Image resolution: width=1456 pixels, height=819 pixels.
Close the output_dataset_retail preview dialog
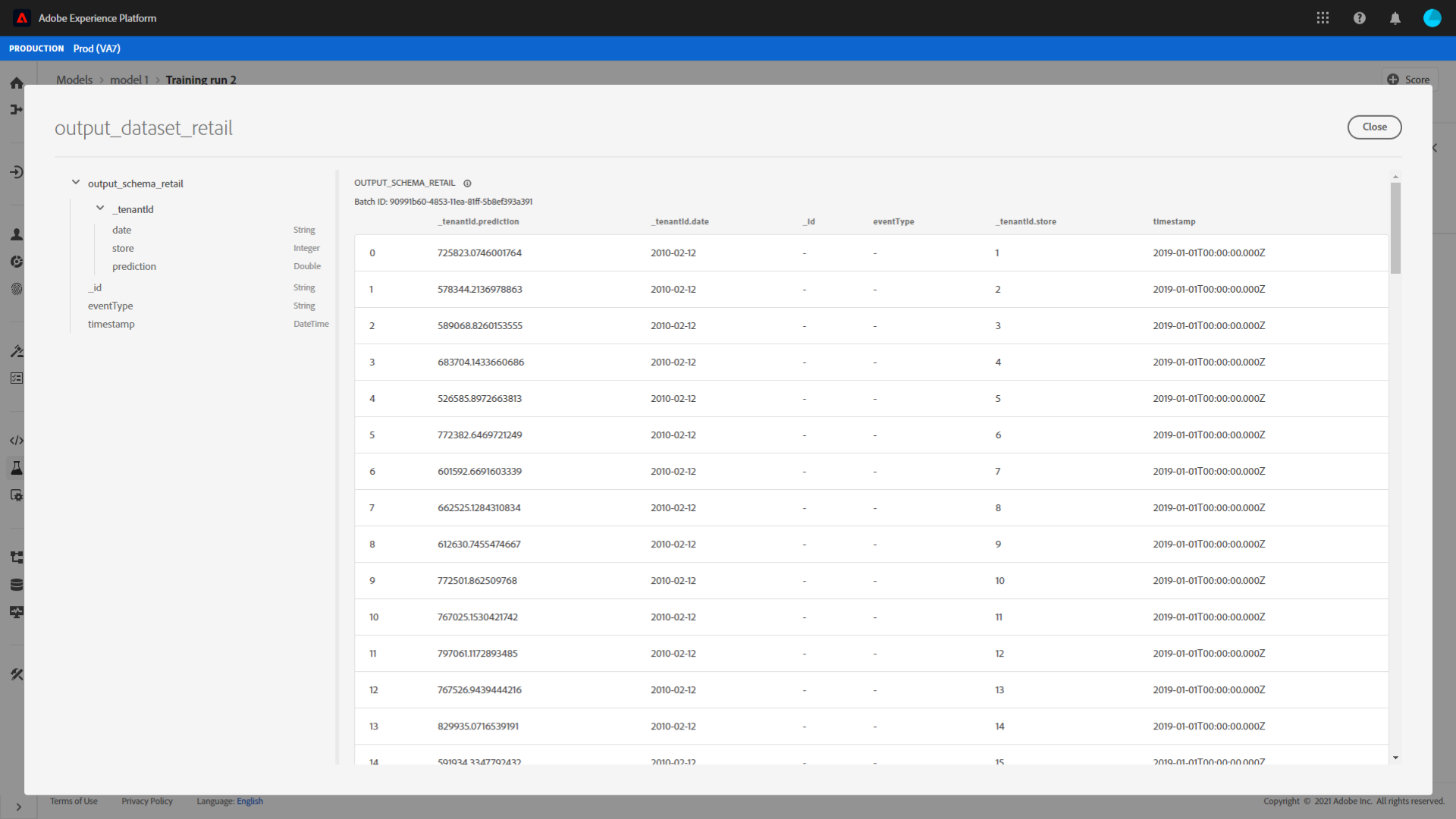pos(1374,127)
